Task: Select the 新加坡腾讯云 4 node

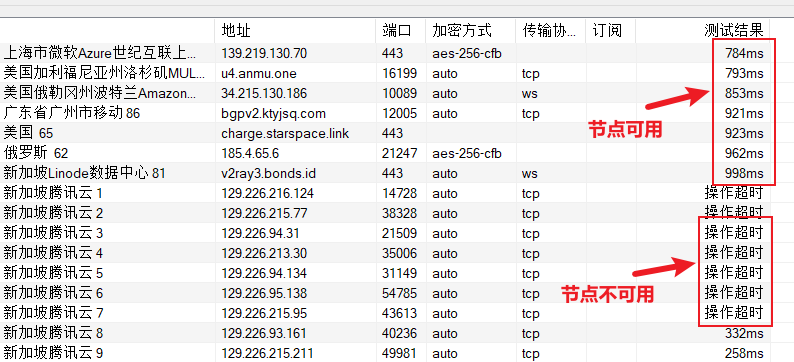Action: [x=53, y=253]
